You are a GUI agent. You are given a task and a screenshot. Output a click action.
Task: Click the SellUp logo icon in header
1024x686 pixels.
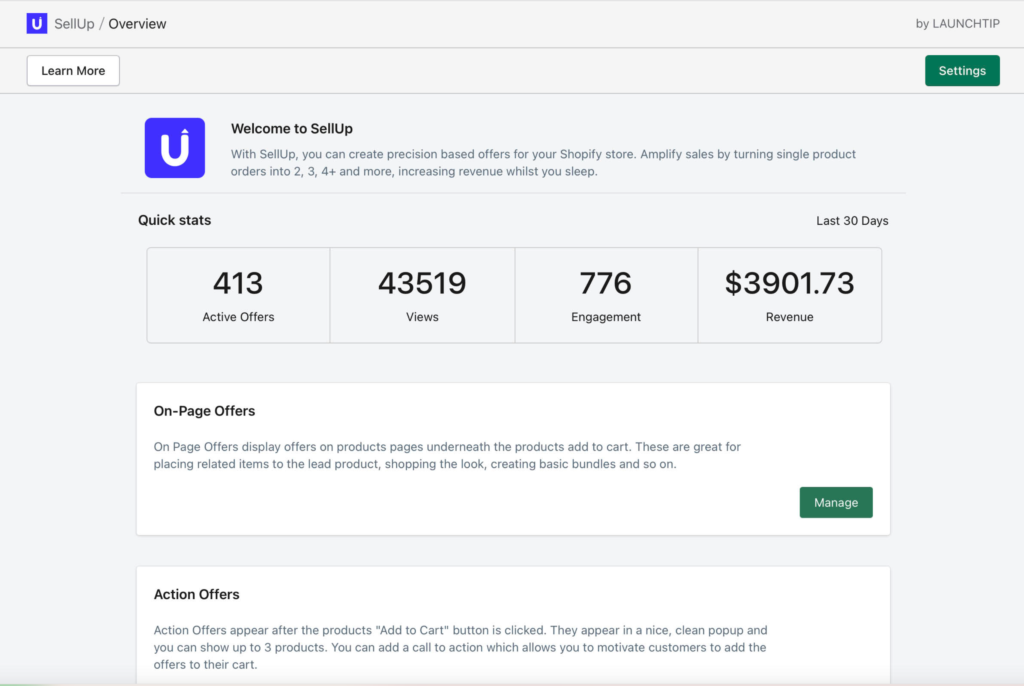pos(37,24)
